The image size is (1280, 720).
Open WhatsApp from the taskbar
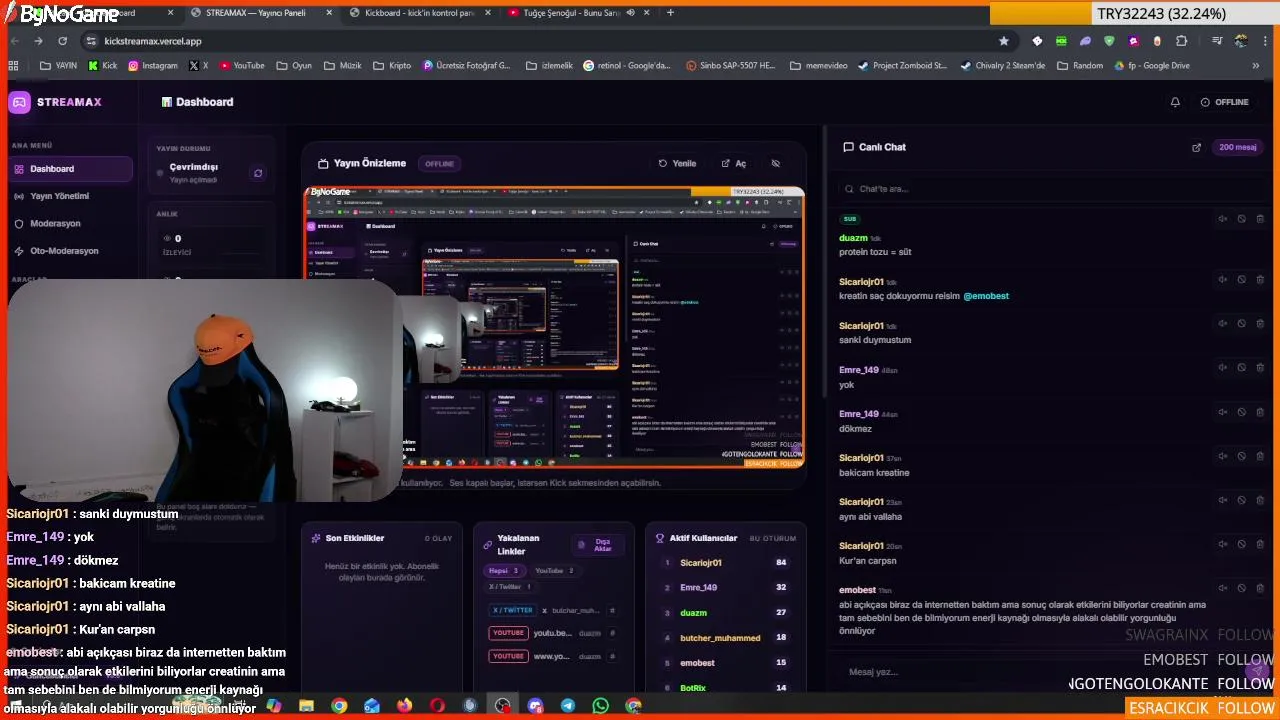600,705
